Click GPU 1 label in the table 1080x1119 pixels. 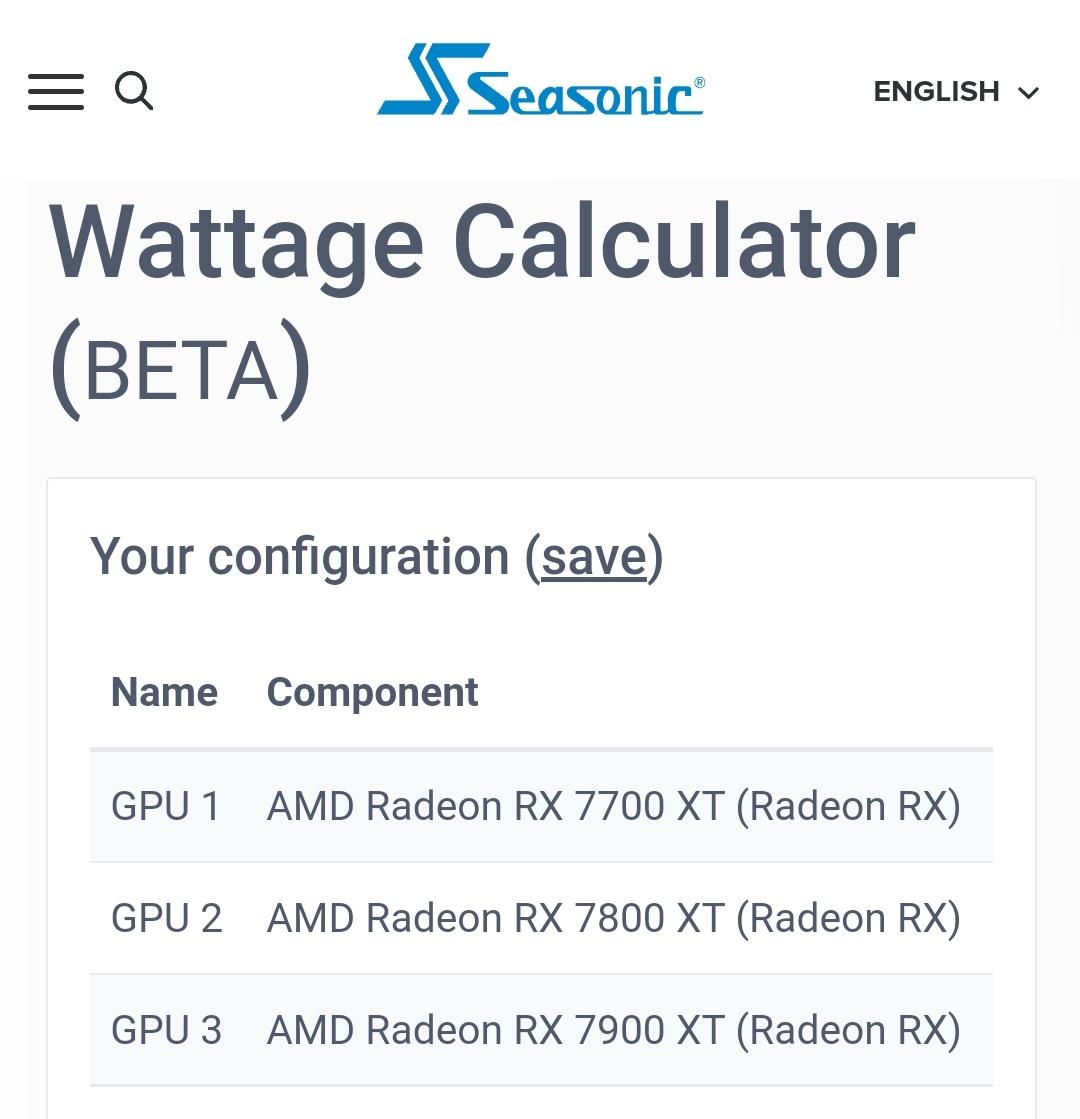(166, 805)
